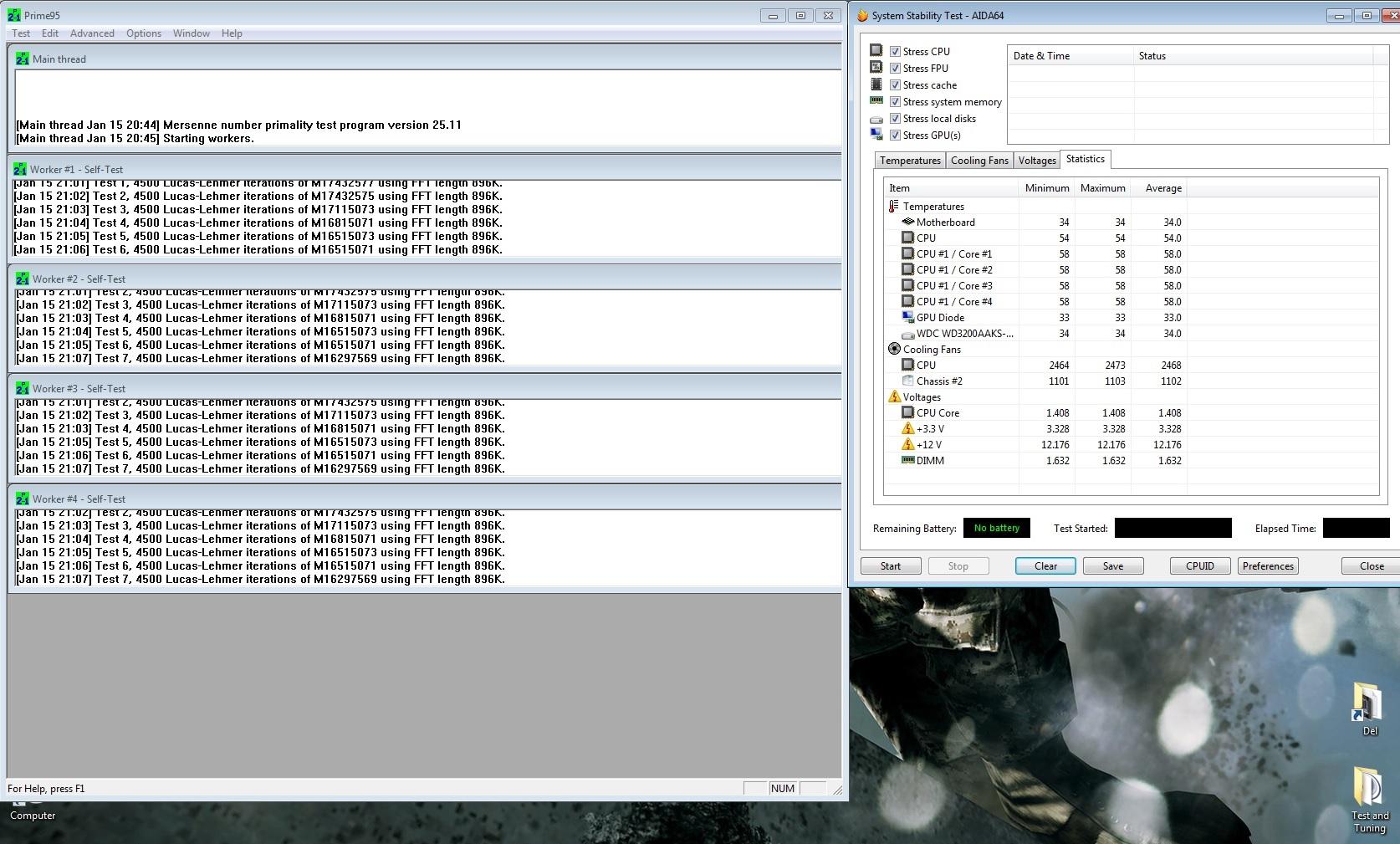Click the Worker #3 Self-Test icon

tap(22, 388)
